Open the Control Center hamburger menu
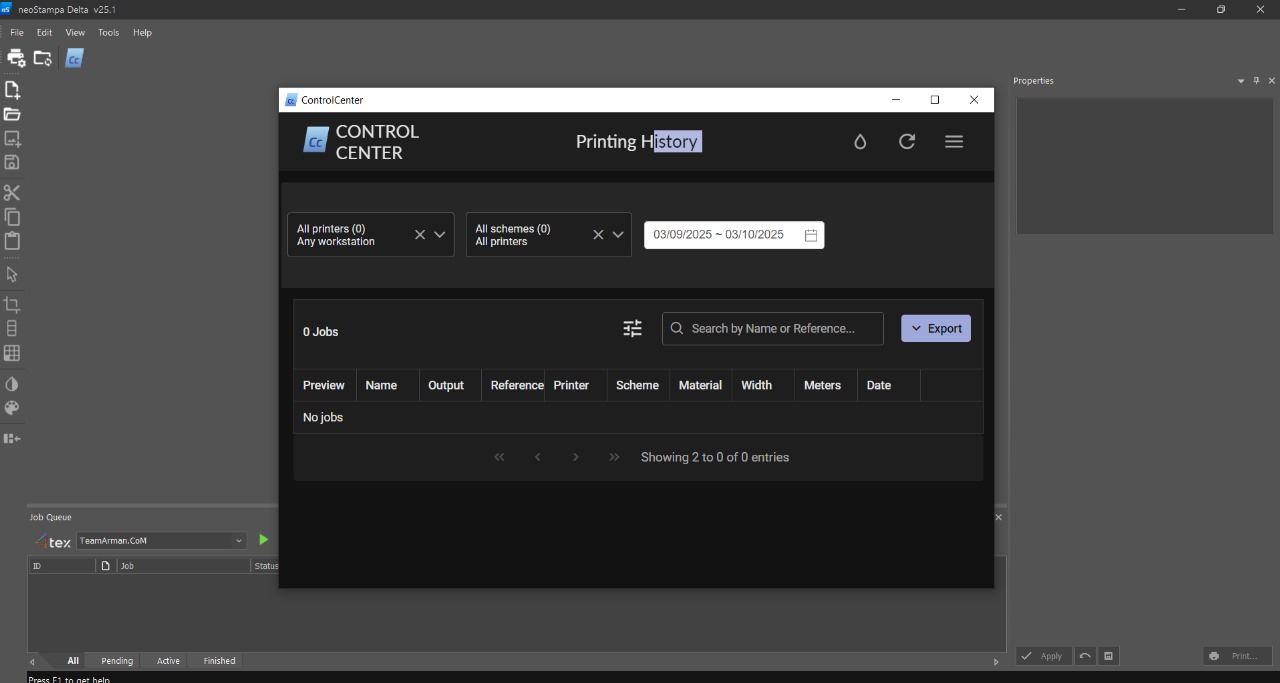The image size is (1280, 683). pos(954,142)
